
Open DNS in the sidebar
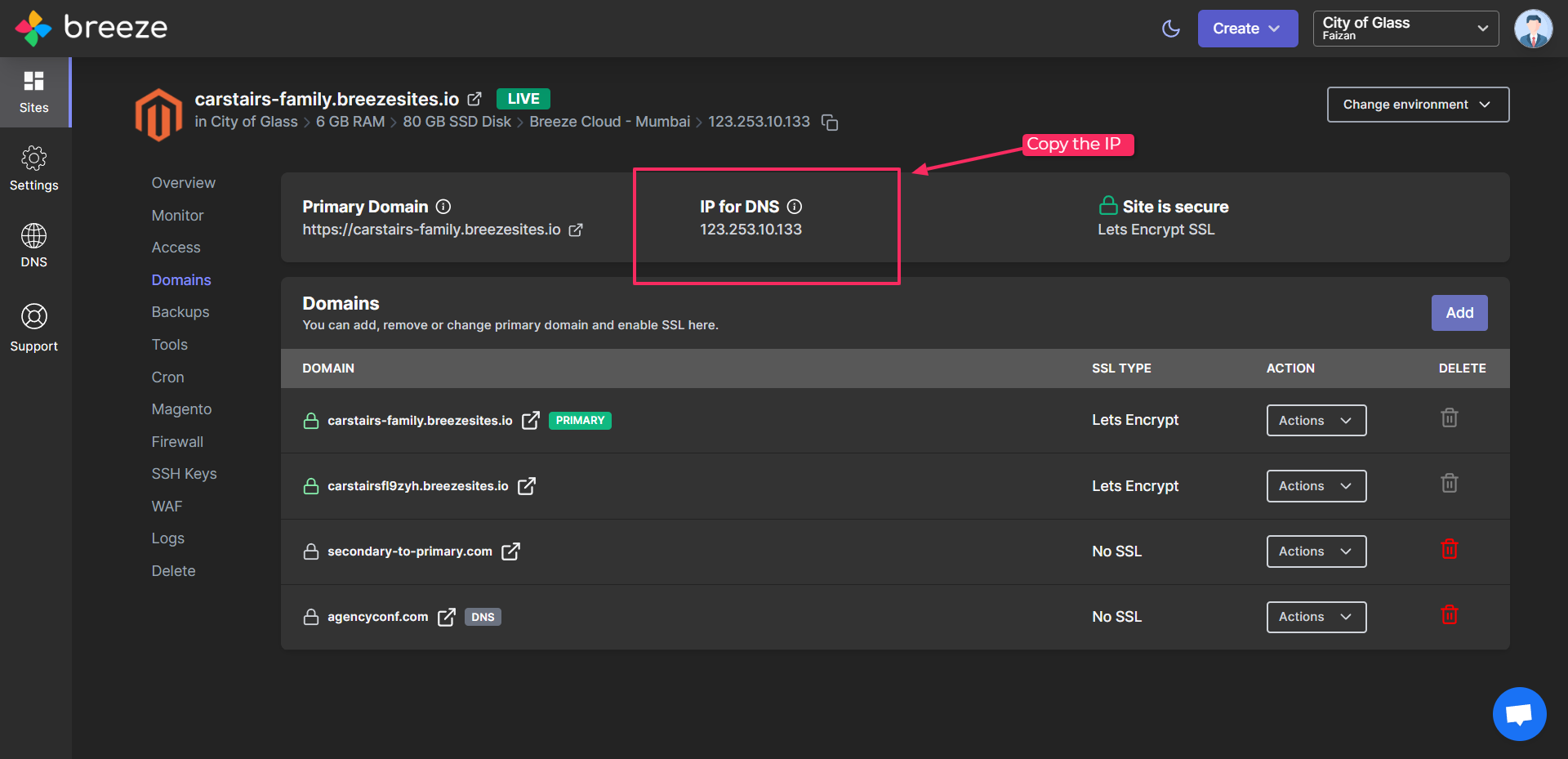point(34,246)
